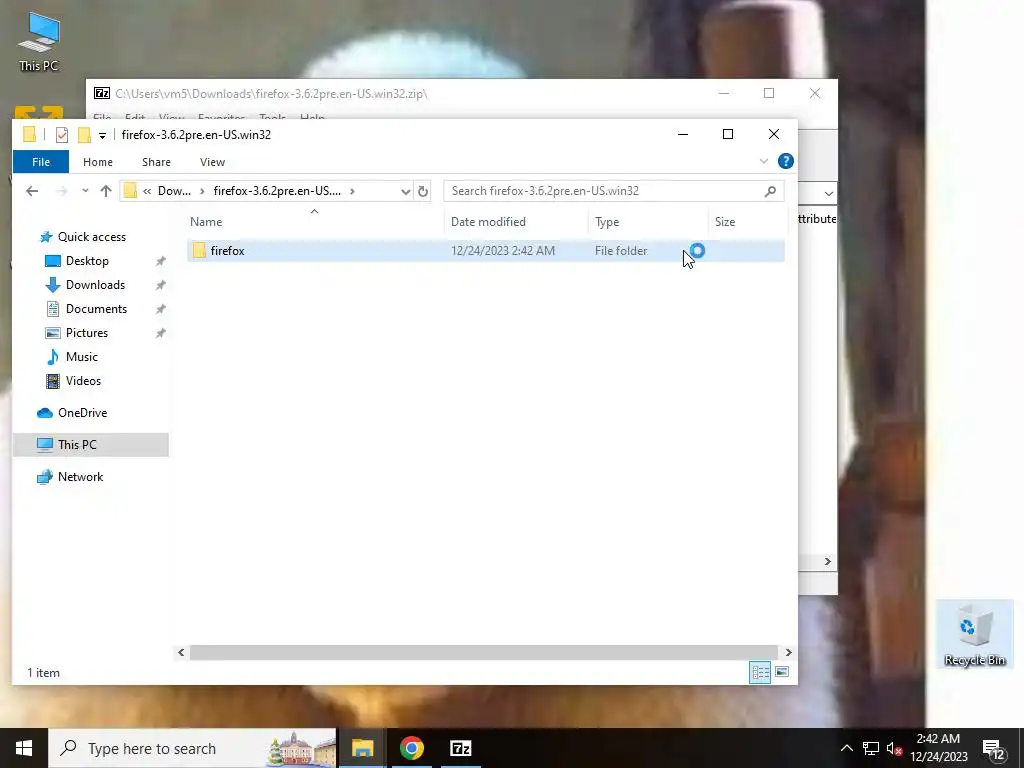Open the Home ribbon tab

(98, 162)
